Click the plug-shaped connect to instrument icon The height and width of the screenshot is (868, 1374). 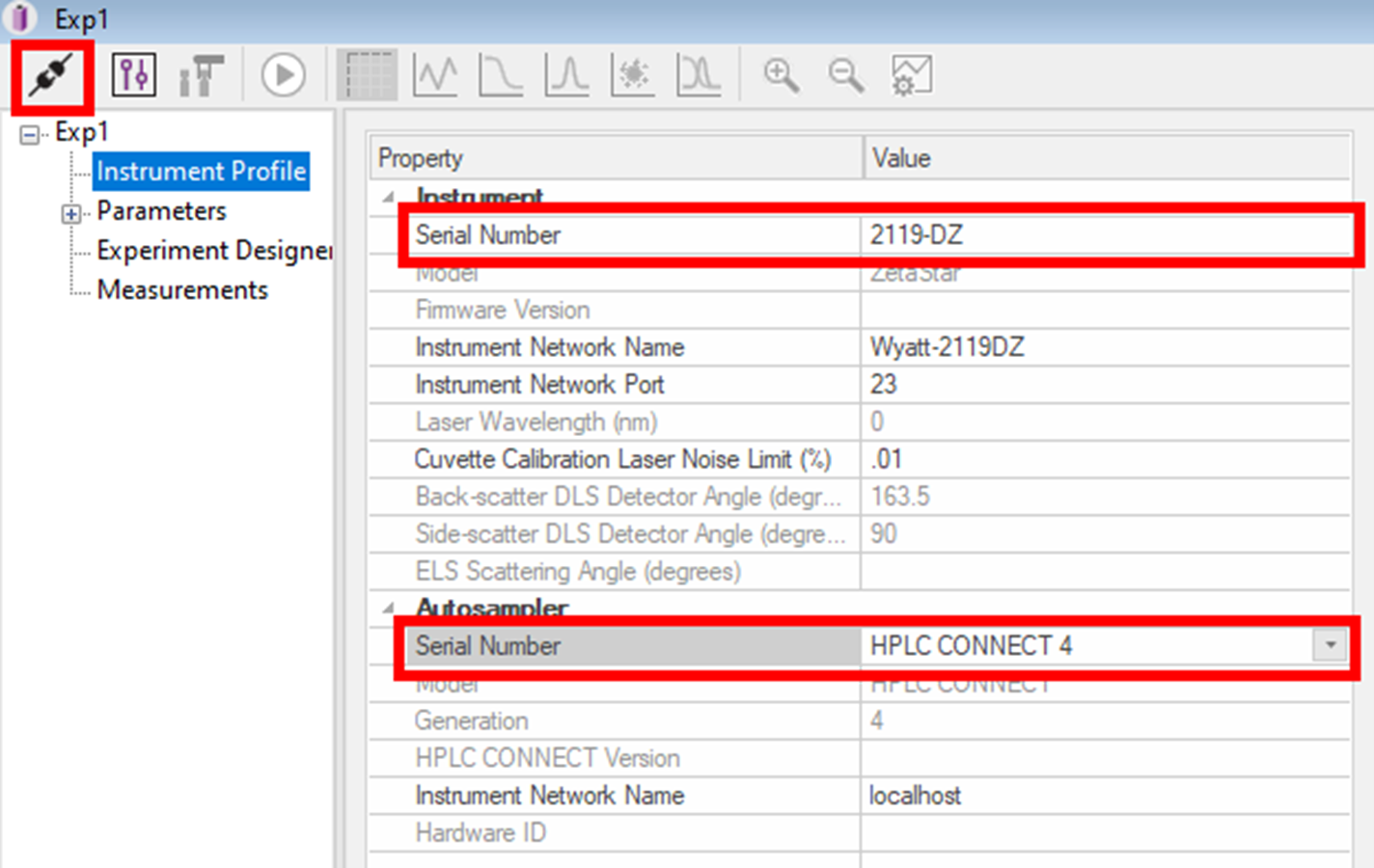click(51, 75)
